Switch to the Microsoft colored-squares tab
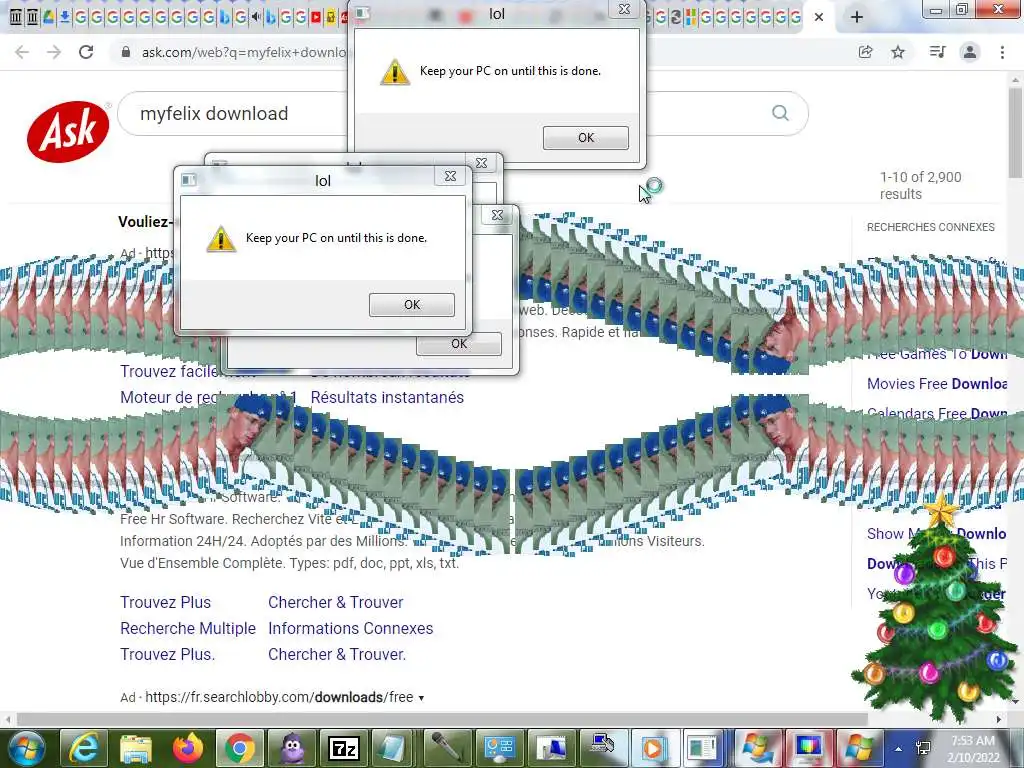Image resolution: width=1024 pixels, height=768 pixels. (690, 18)
